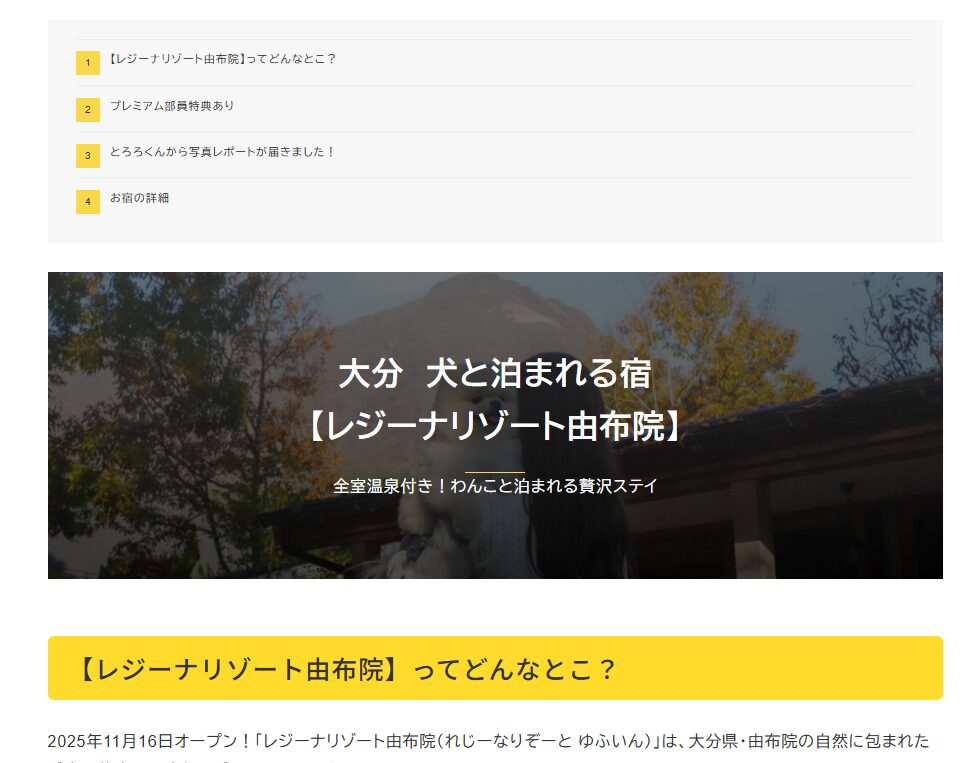971x763 pixels.
Task: Click the yellow number 2 badge
Action: (87, 109)
